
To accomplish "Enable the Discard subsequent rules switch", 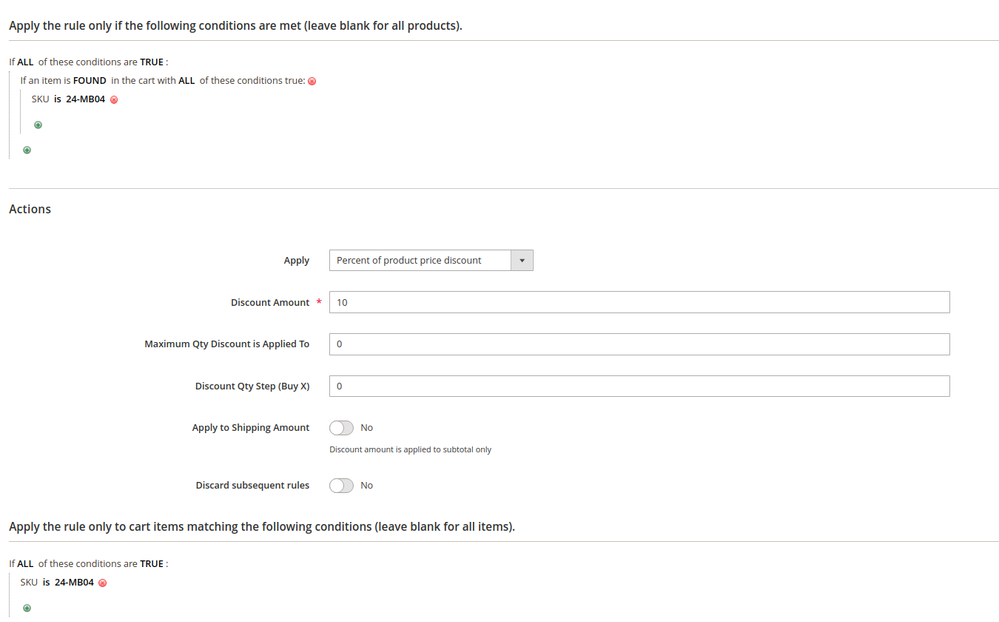I will click(x=341, y=486).
